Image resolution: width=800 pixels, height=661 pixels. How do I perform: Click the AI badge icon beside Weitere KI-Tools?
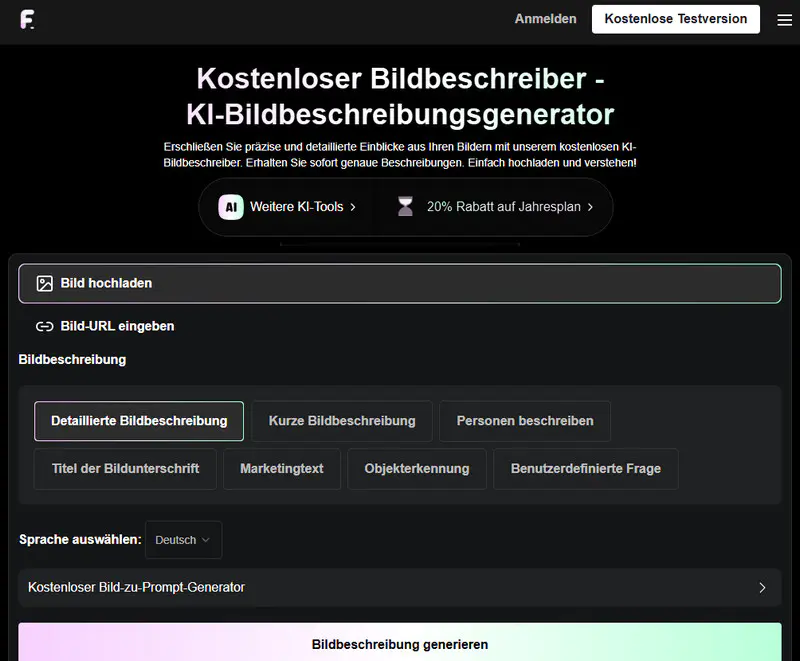231,207
